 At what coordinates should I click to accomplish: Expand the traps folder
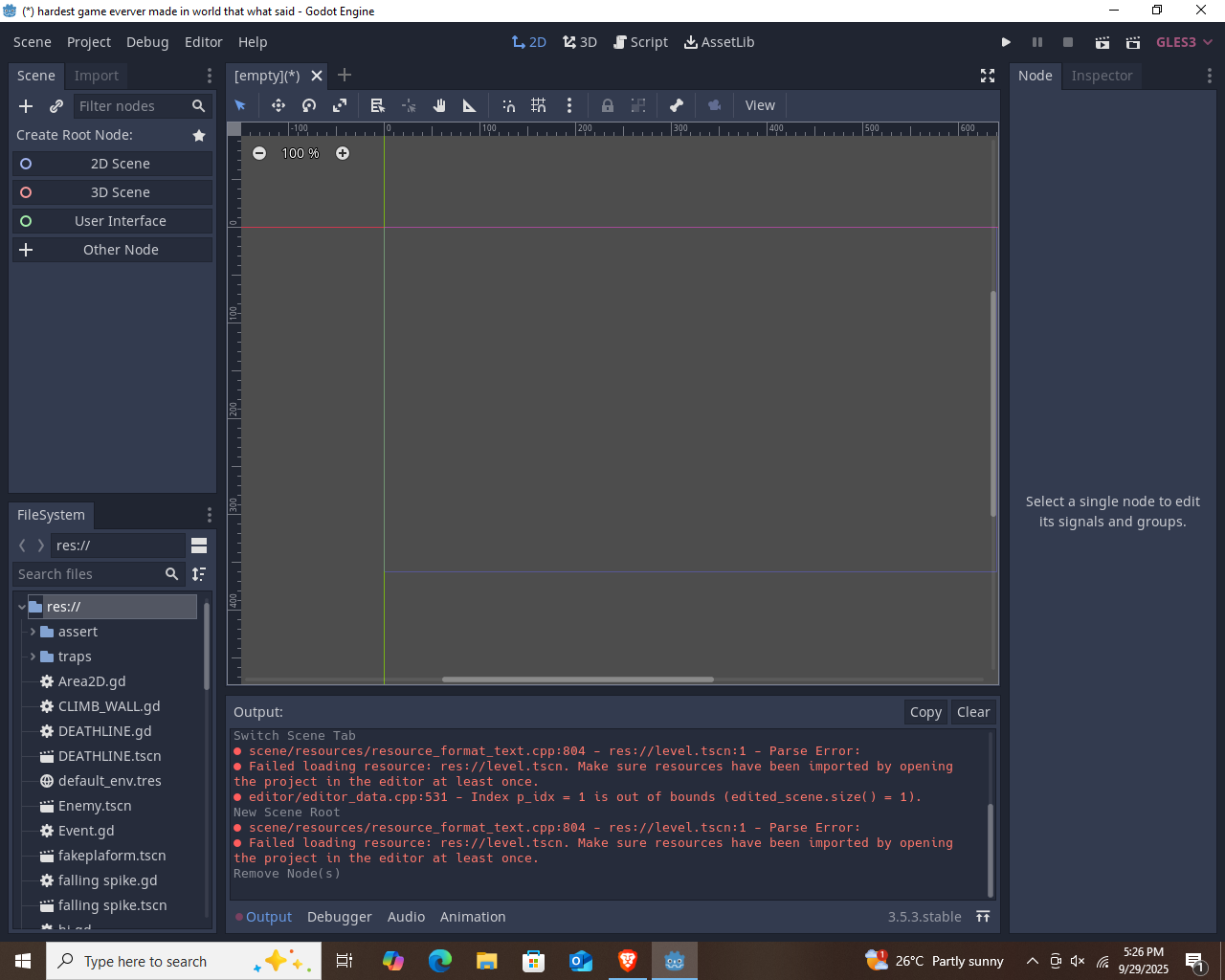33,657
